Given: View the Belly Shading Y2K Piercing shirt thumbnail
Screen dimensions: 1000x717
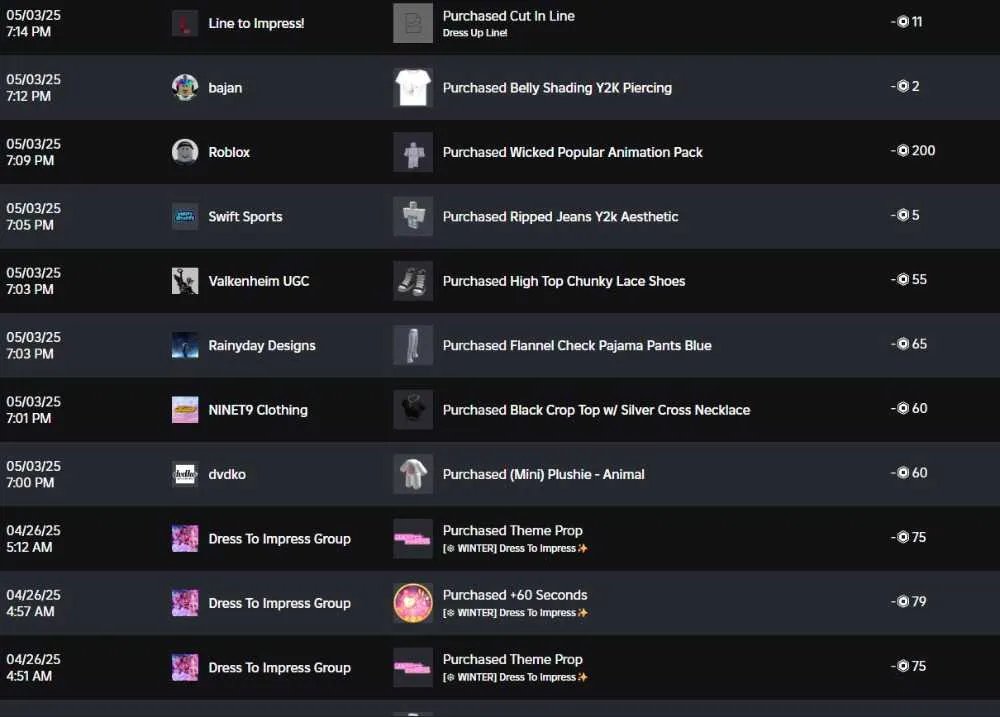Looking at the screenshot, I should click(x=413, y=87).
